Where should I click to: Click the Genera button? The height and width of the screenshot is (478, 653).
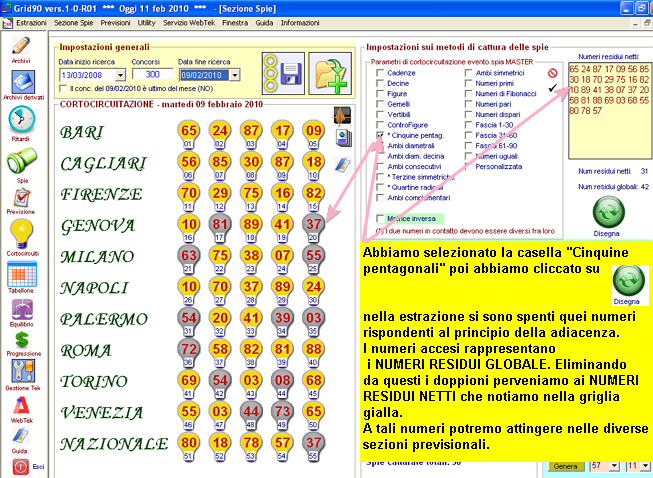pos(566,466)
